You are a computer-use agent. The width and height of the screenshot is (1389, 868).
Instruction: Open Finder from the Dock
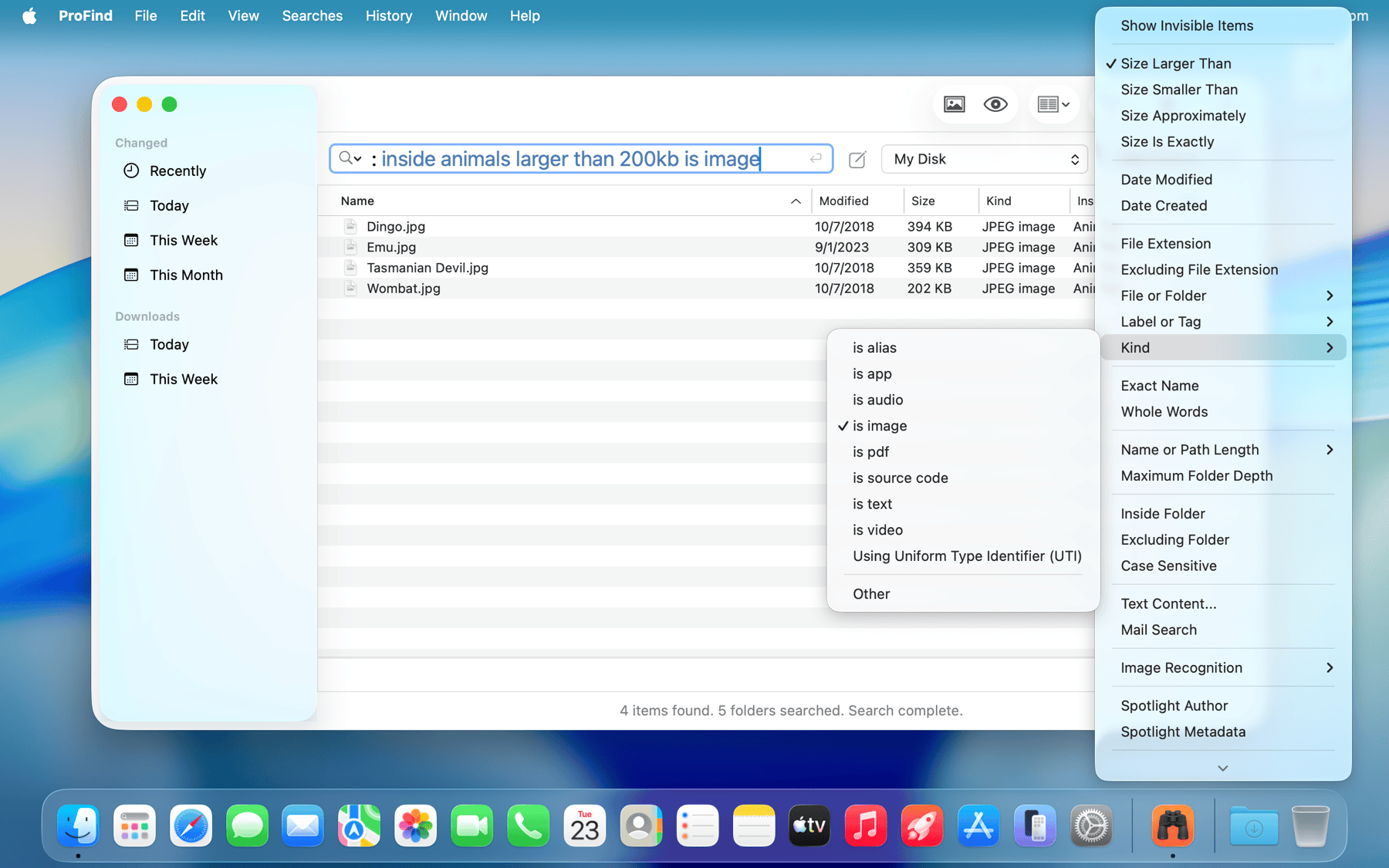coord(78,826)
